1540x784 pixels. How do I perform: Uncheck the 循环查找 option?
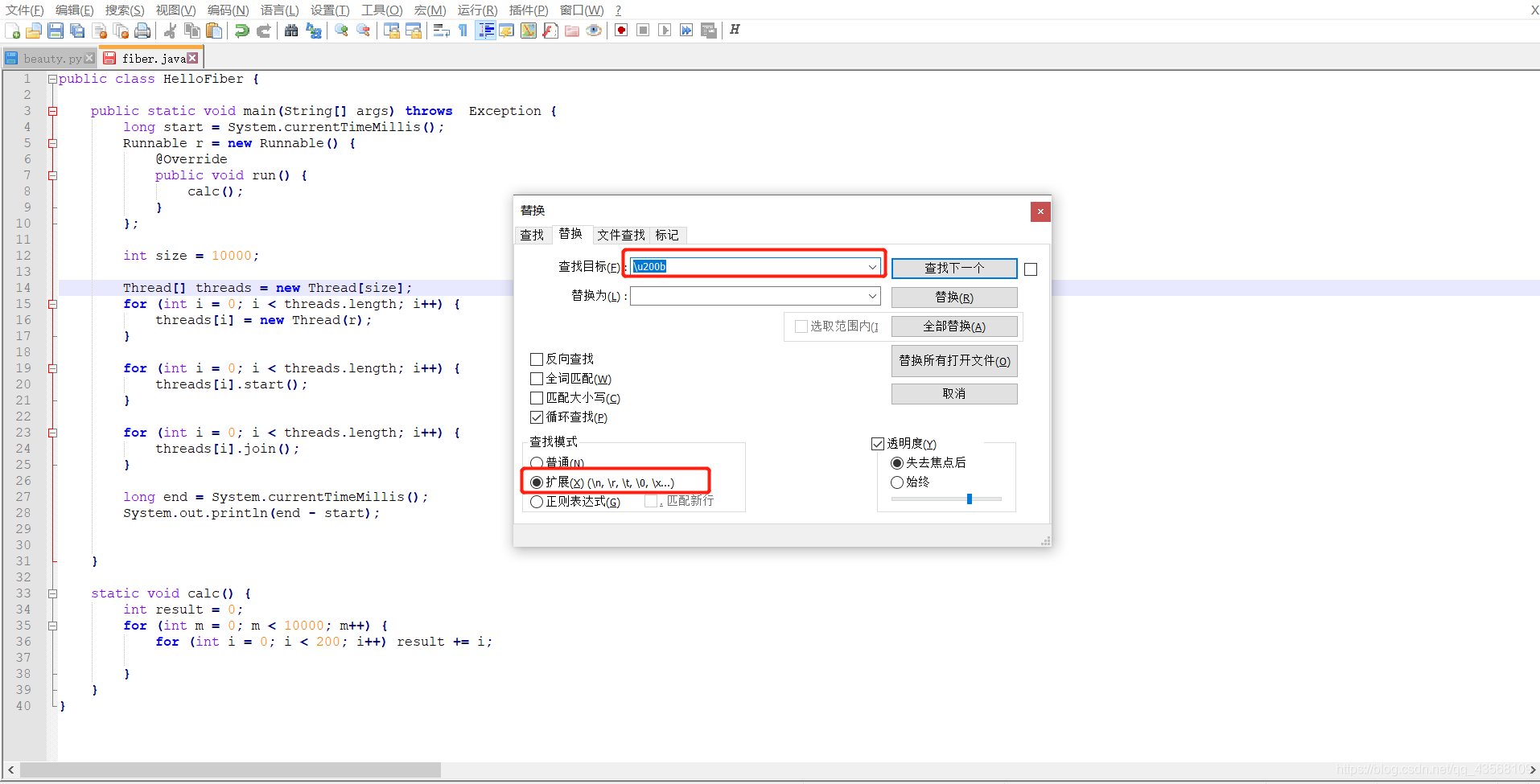537,417
